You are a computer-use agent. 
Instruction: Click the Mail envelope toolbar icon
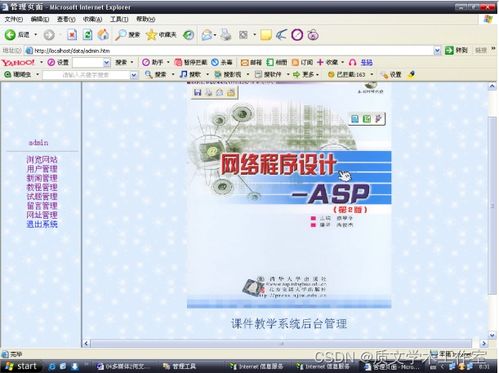(207, 34)
